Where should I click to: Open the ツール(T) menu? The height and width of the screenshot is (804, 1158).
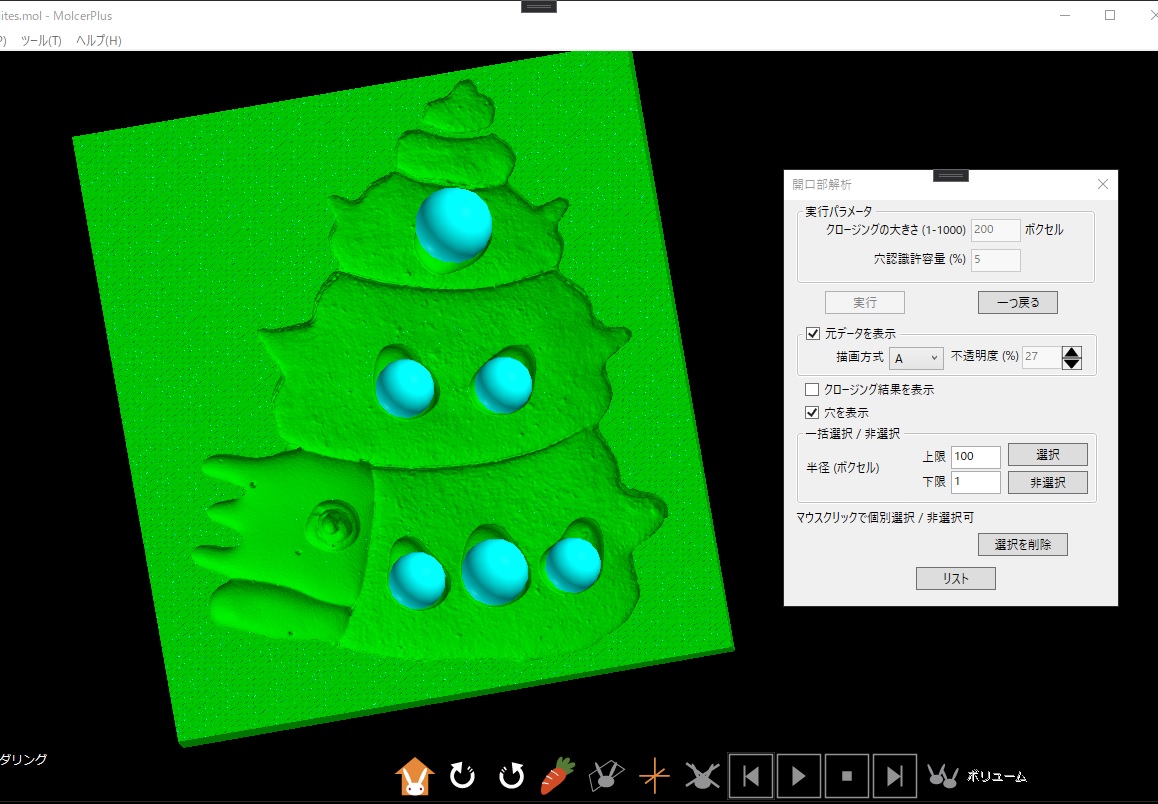[x=41, y=41]
